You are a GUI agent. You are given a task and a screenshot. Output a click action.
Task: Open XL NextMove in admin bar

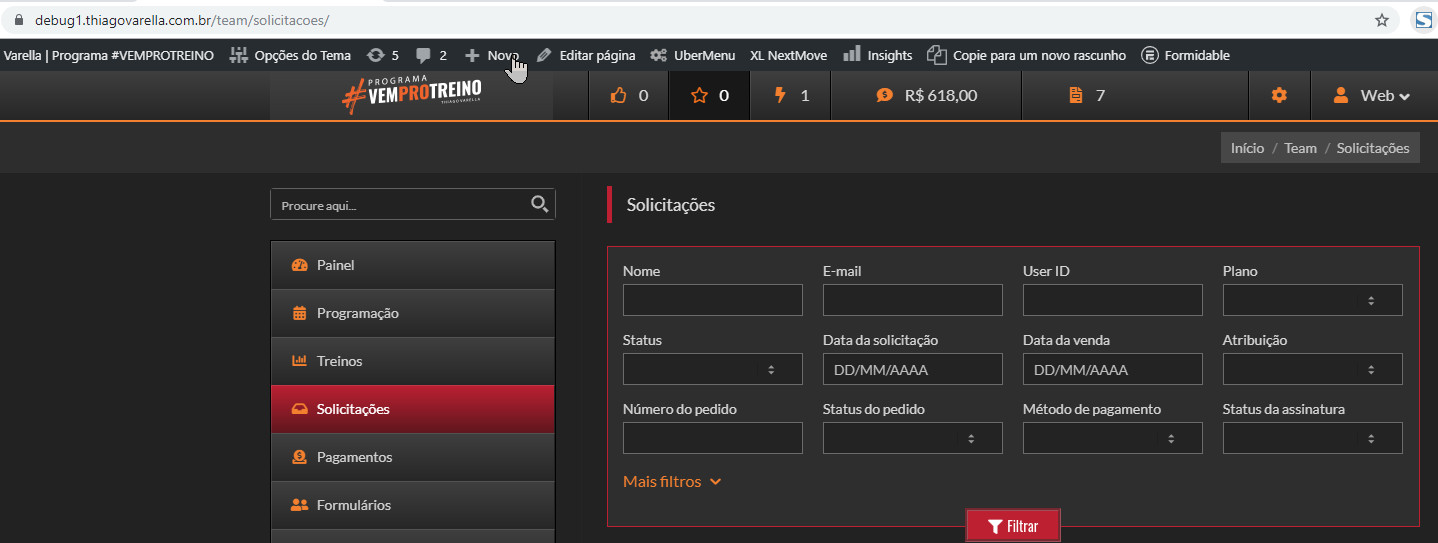[788, 55]
